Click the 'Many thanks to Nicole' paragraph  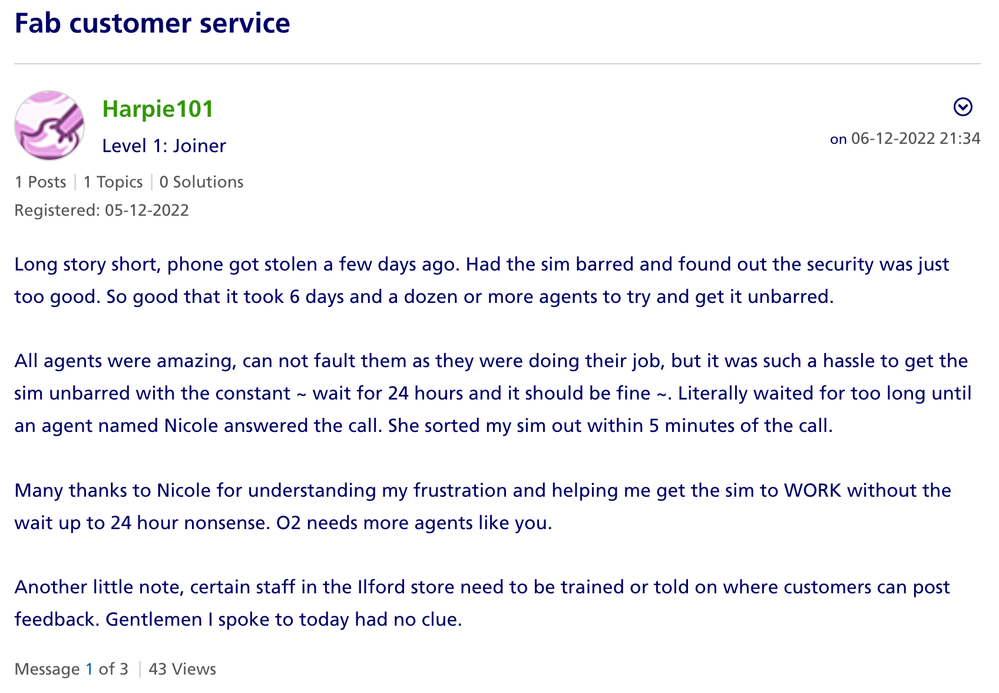point(482,506)
